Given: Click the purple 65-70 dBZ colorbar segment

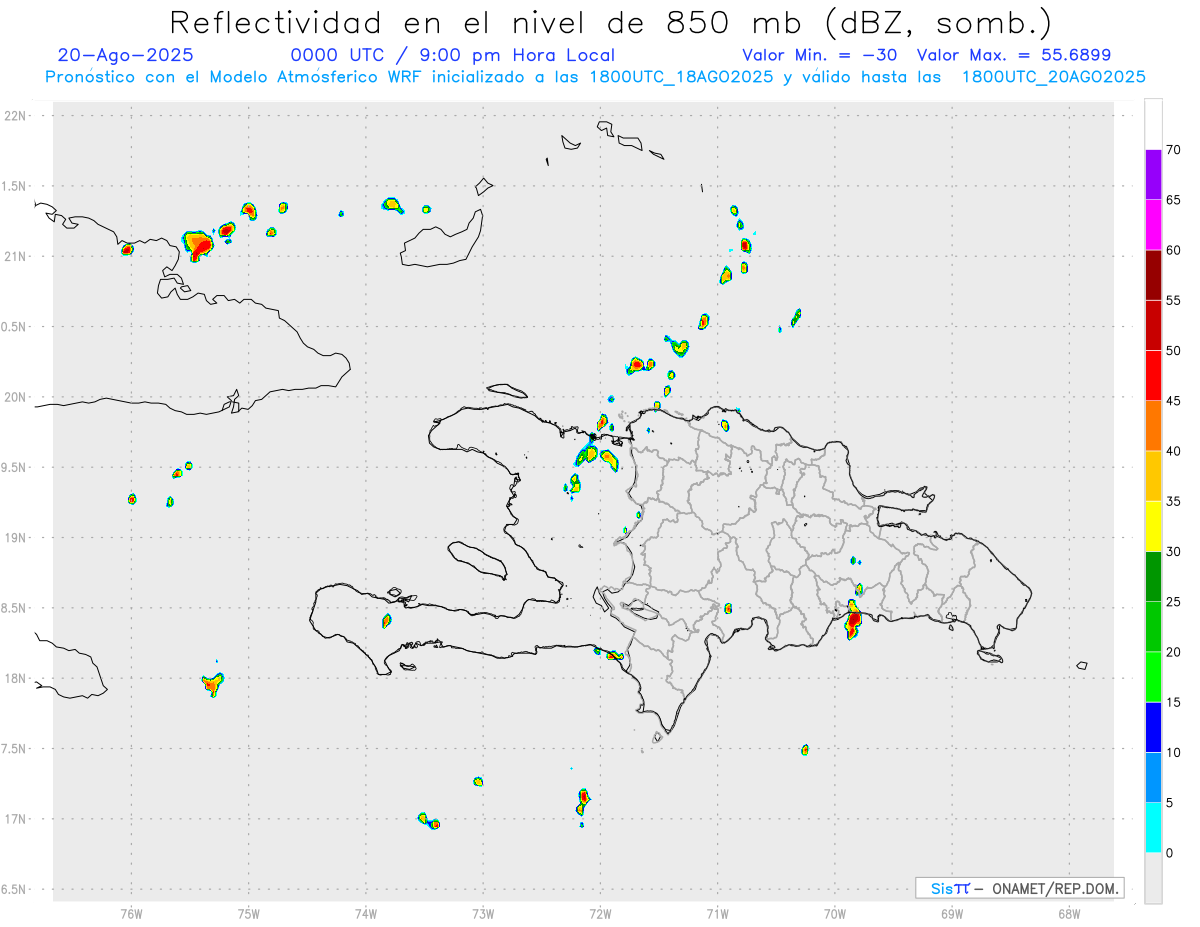Looking at the screenshot, I should point(1153,175).
